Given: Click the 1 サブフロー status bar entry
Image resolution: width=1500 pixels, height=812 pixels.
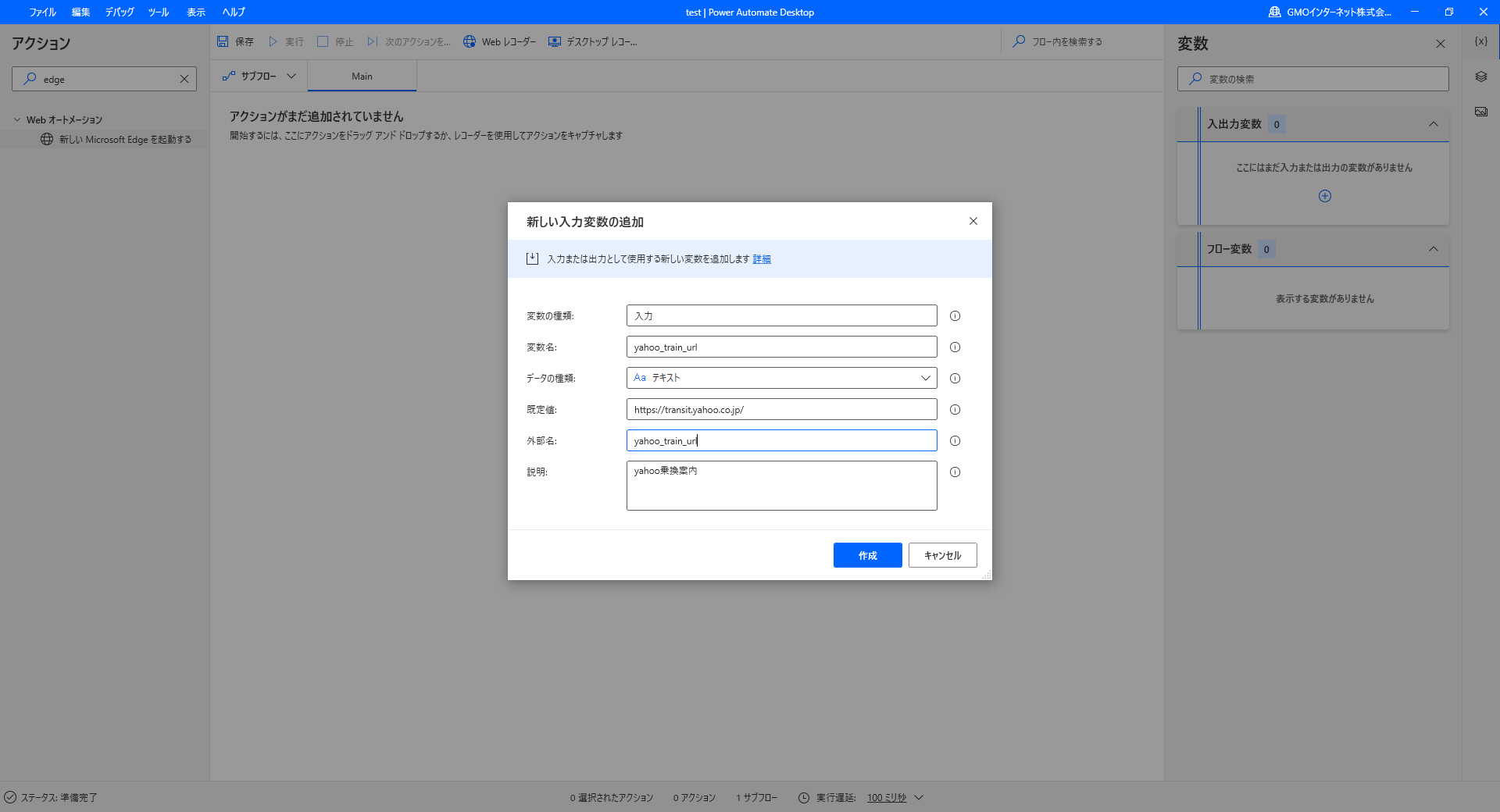Looking at the screenshot, I should pos(756,797).
